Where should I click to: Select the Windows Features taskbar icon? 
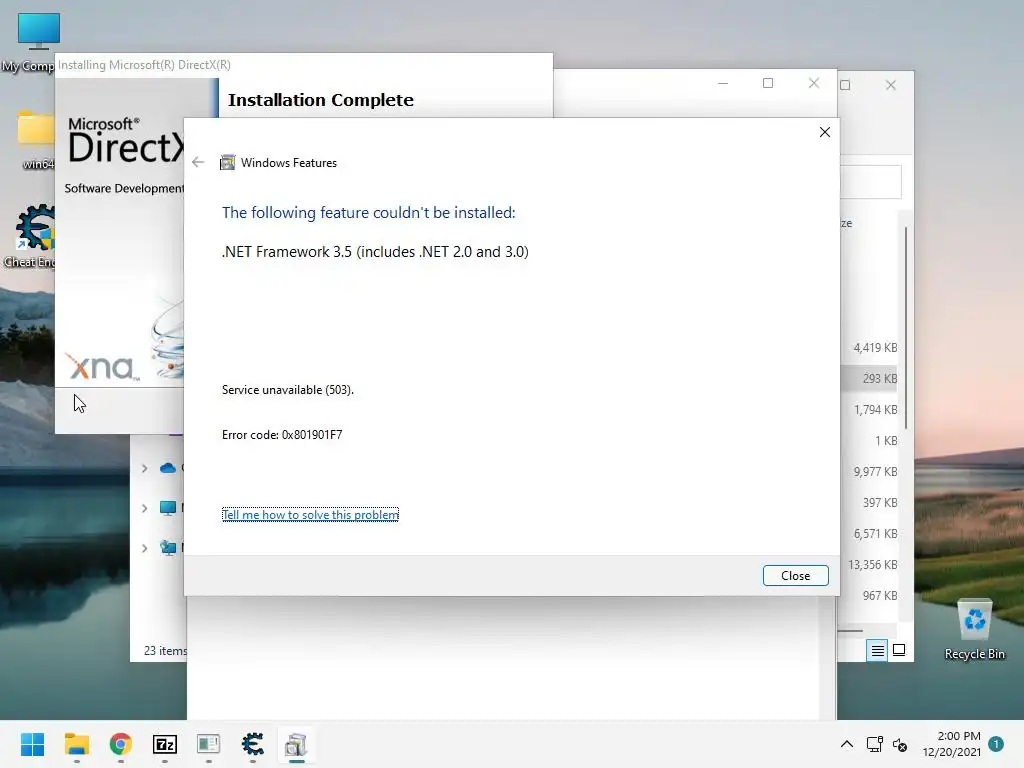coord(296,744)
